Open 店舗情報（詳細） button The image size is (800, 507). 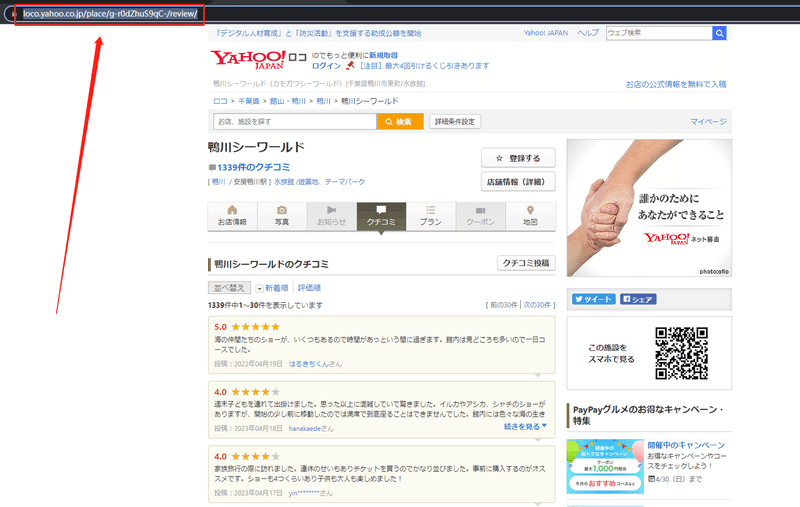(x=518, y=182)
